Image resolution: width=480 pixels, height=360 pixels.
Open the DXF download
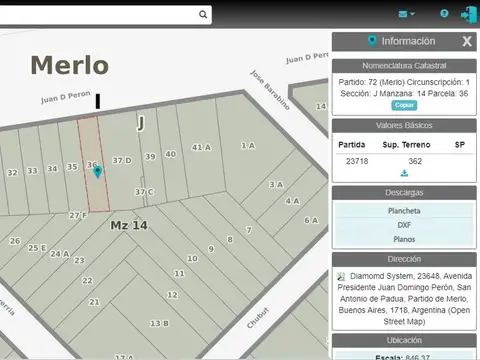(x=404, y=225)
